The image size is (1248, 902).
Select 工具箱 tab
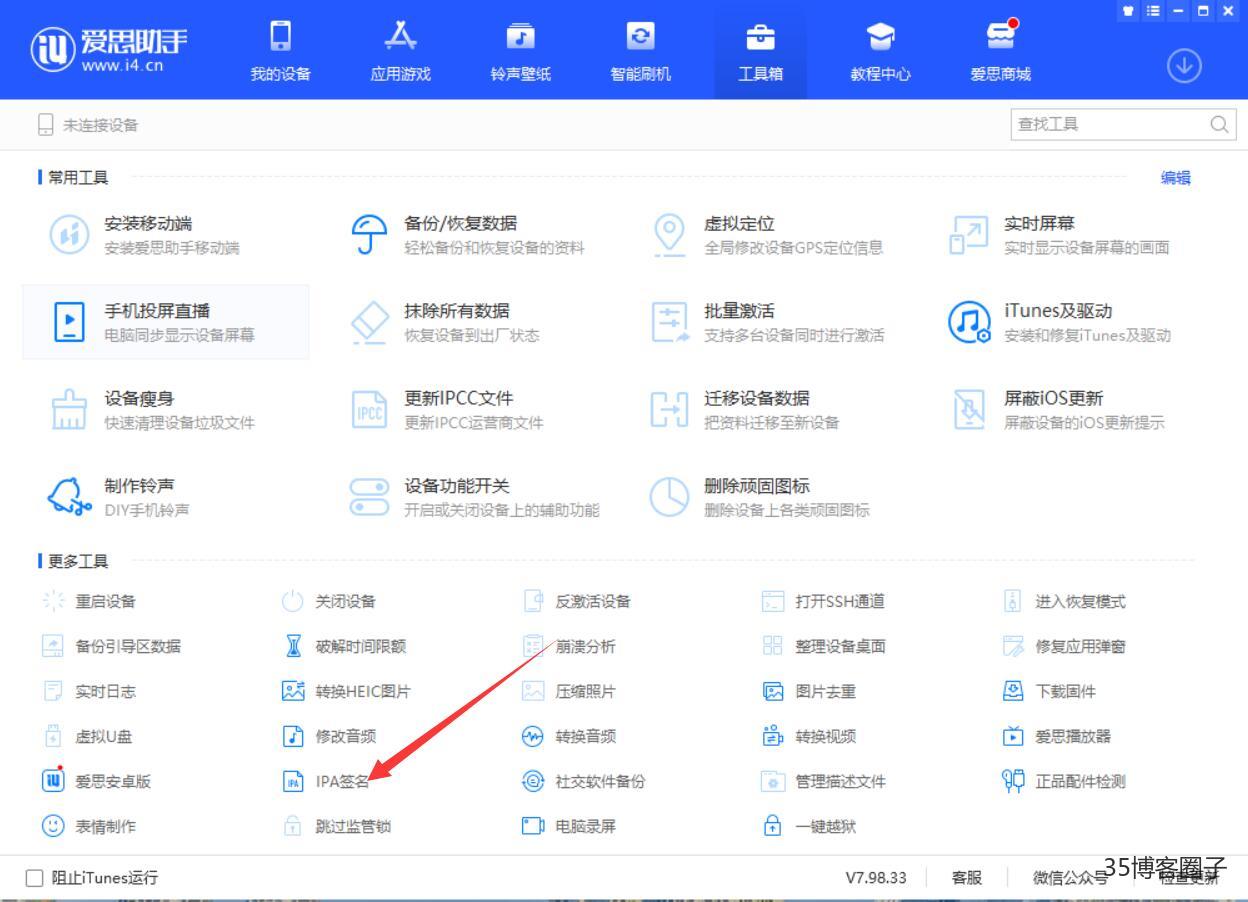[761, 50]
